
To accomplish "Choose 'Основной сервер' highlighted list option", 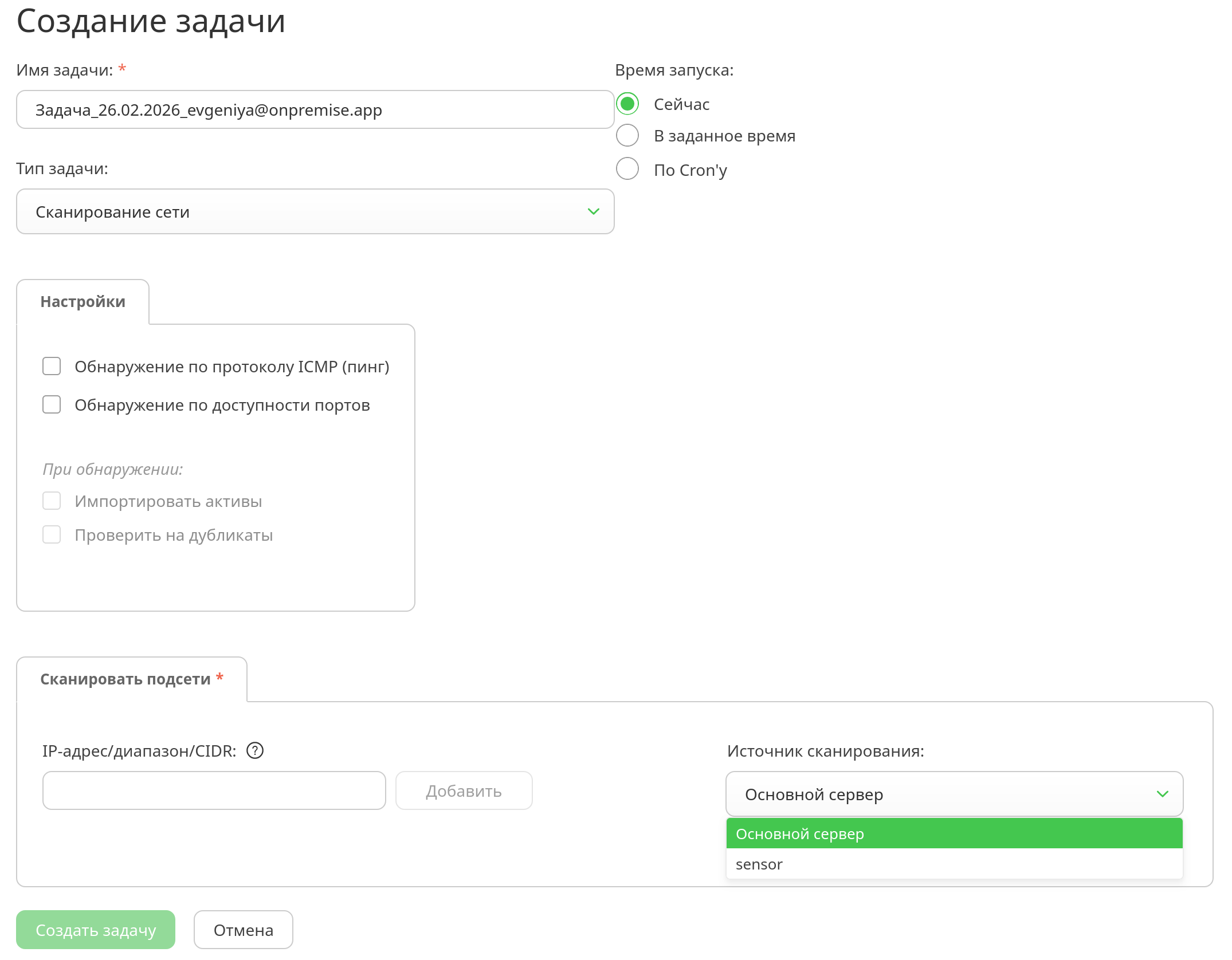I will 954,834.
